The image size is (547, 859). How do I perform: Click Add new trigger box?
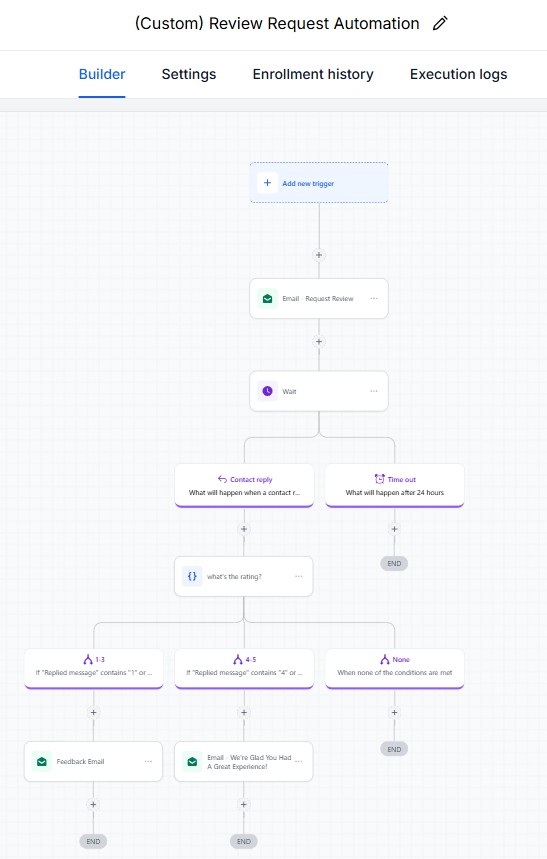(x=319, y=183)
